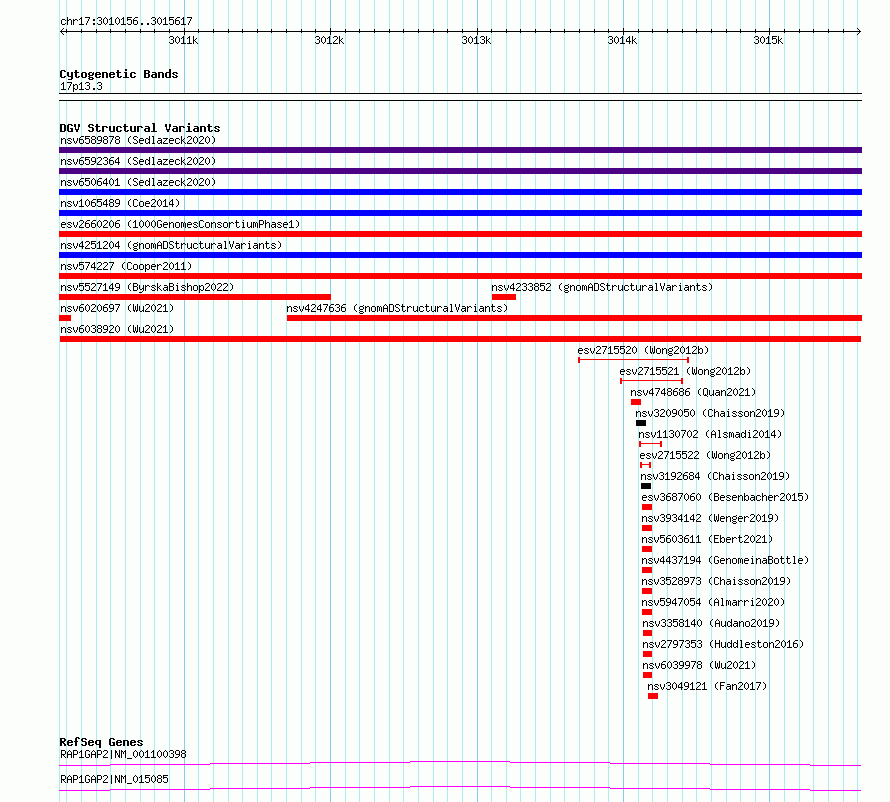Viewport: 890px width, 802px height.
Task: Open the nsv4437194 (GenomeinaBottle) label
Action: click(x=725, y=560)
